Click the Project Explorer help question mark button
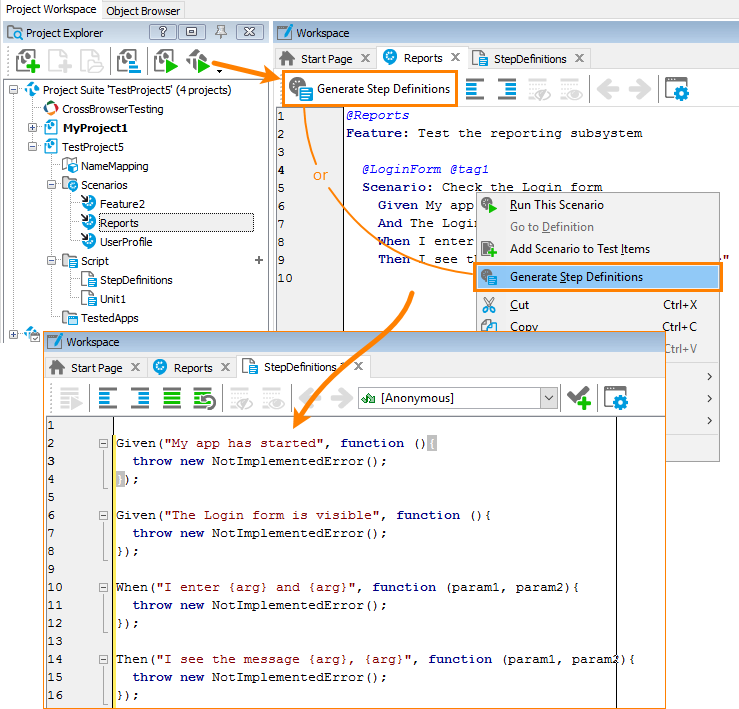Viewport: 739px width, 709px height. 163,32
